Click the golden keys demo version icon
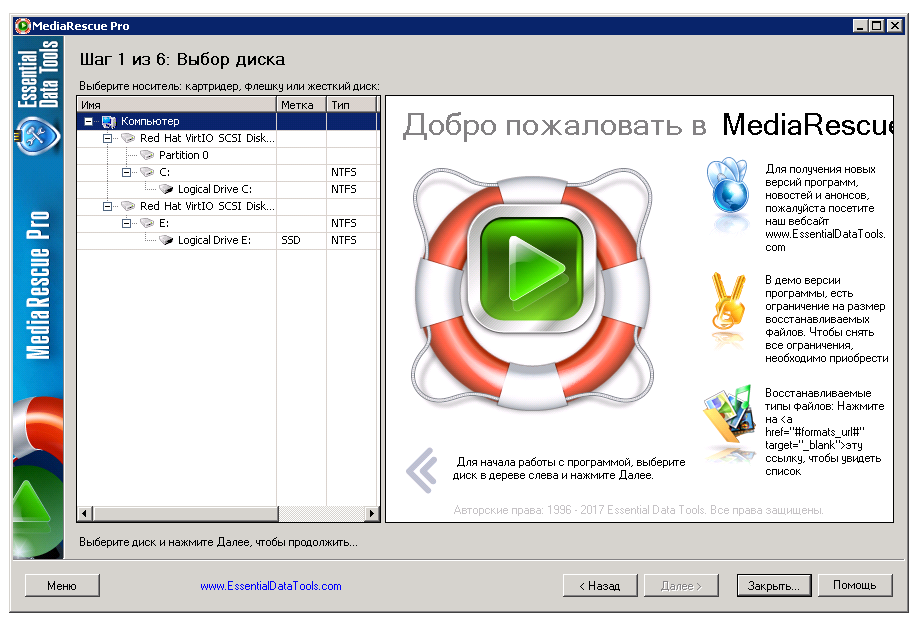This screenshot has width=924, height=631. 728,301
